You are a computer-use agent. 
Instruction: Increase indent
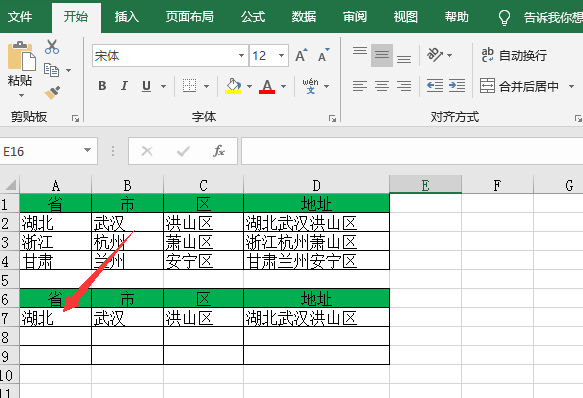[457, 86]
